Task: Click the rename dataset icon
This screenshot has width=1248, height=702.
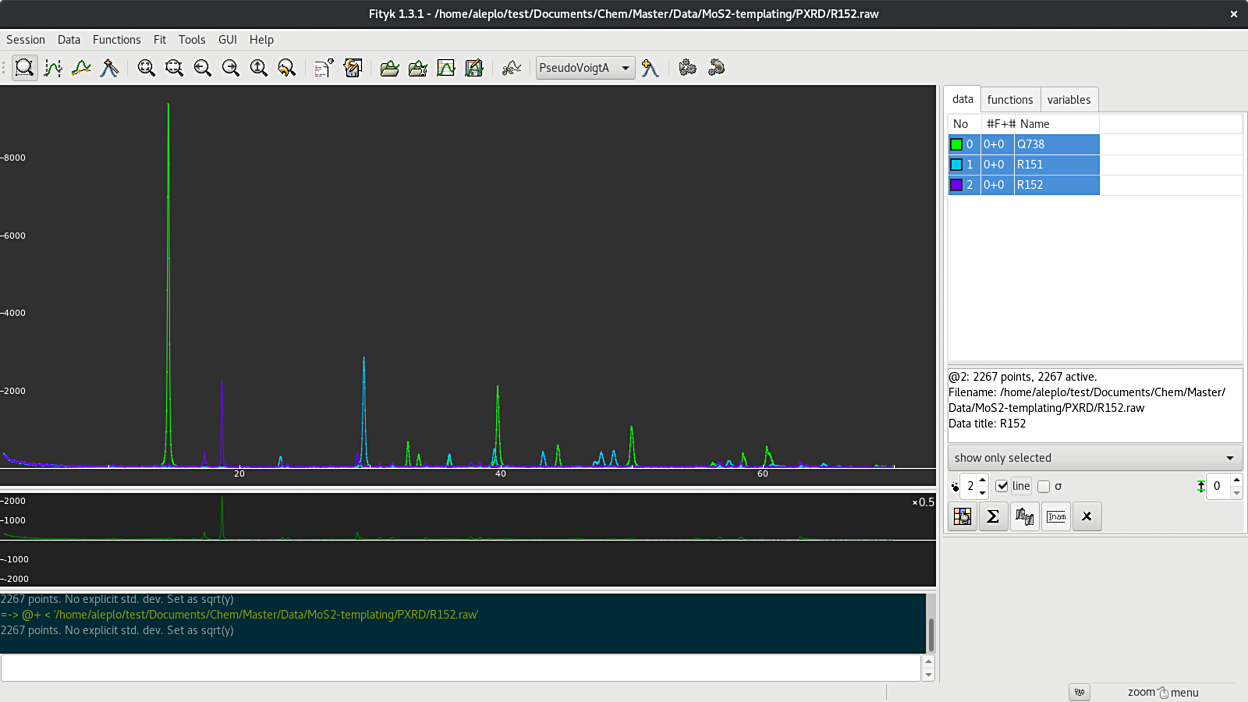Action: [x=1056, y=516]
